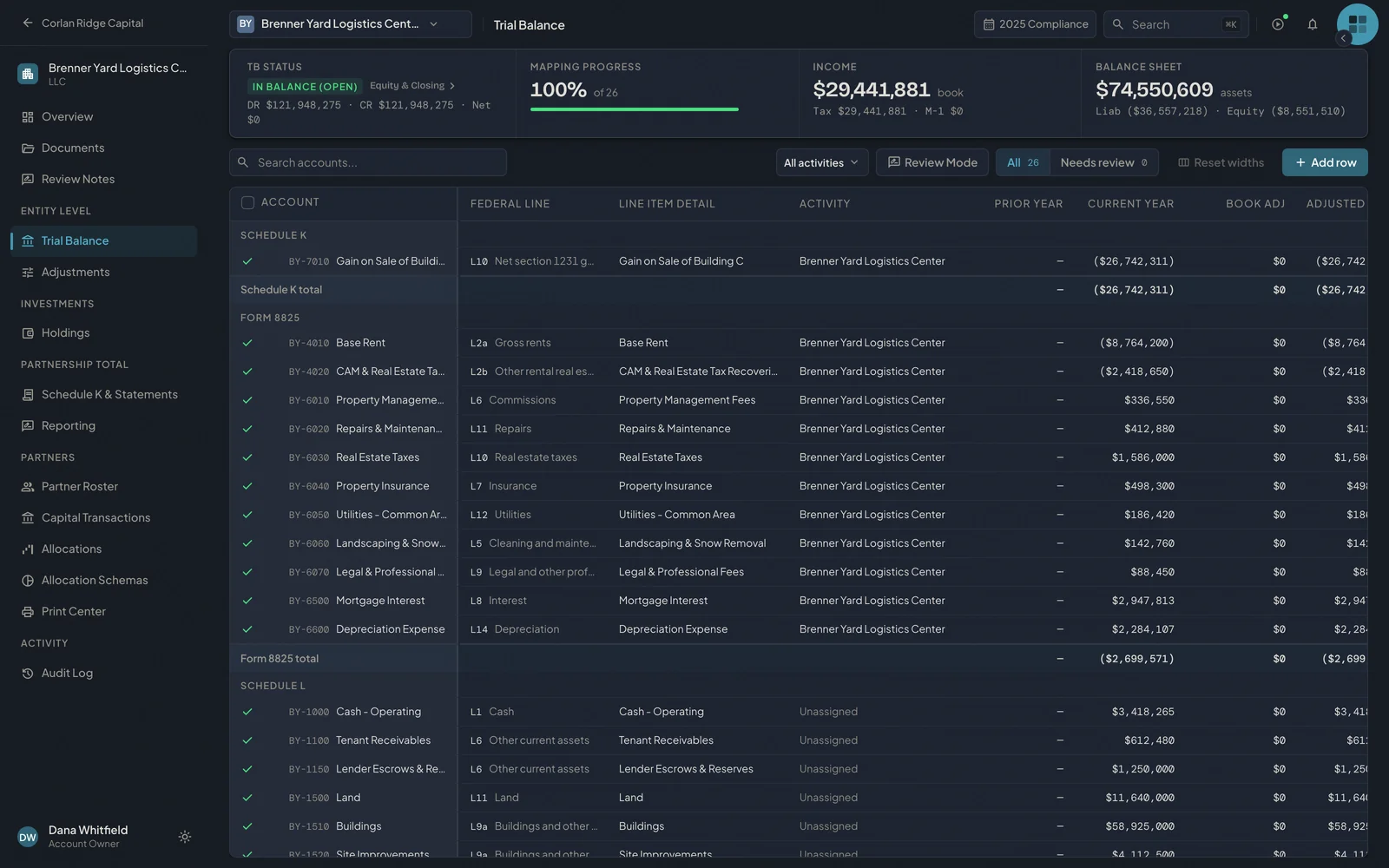Expand Equity & Closing chevron link

click(x=412, y=86)
